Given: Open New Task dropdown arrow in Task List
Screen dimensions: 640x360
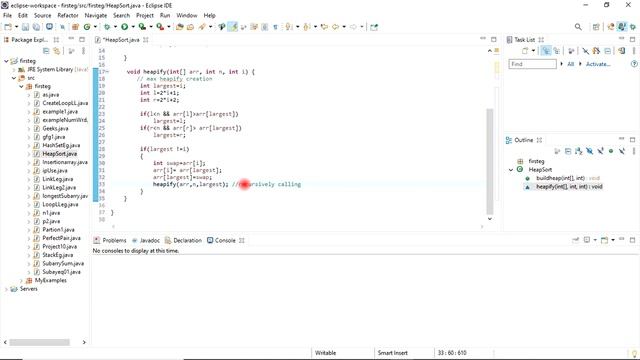Looking at the screenshot, I should (x=533, y=51).
